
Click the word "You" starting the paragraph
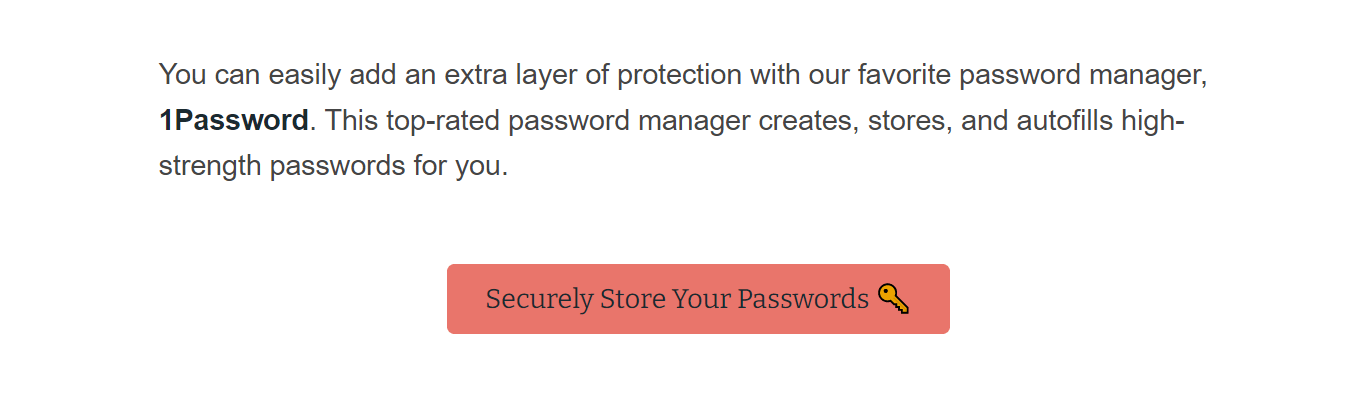click(x=183, y=75)
